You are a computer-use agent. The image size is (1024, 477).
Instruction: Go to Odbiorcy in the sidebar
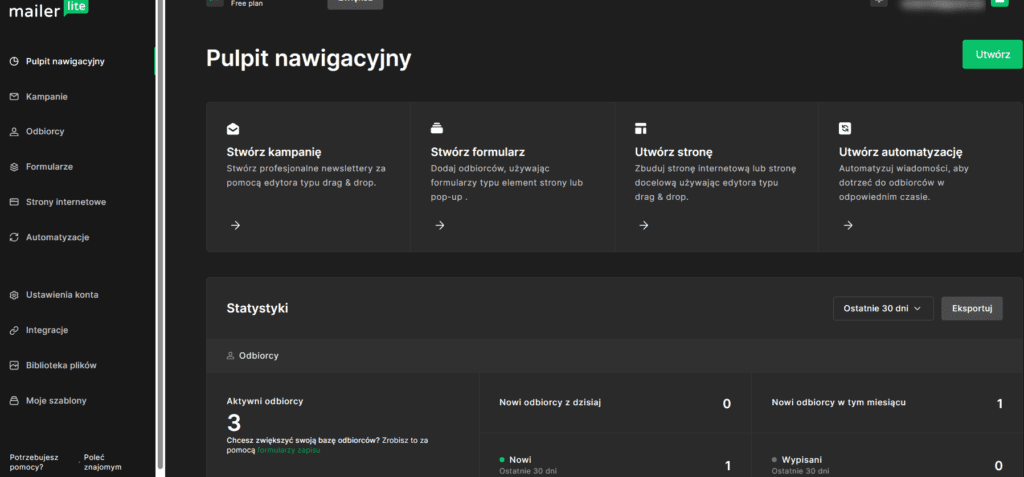coord(45,132)
